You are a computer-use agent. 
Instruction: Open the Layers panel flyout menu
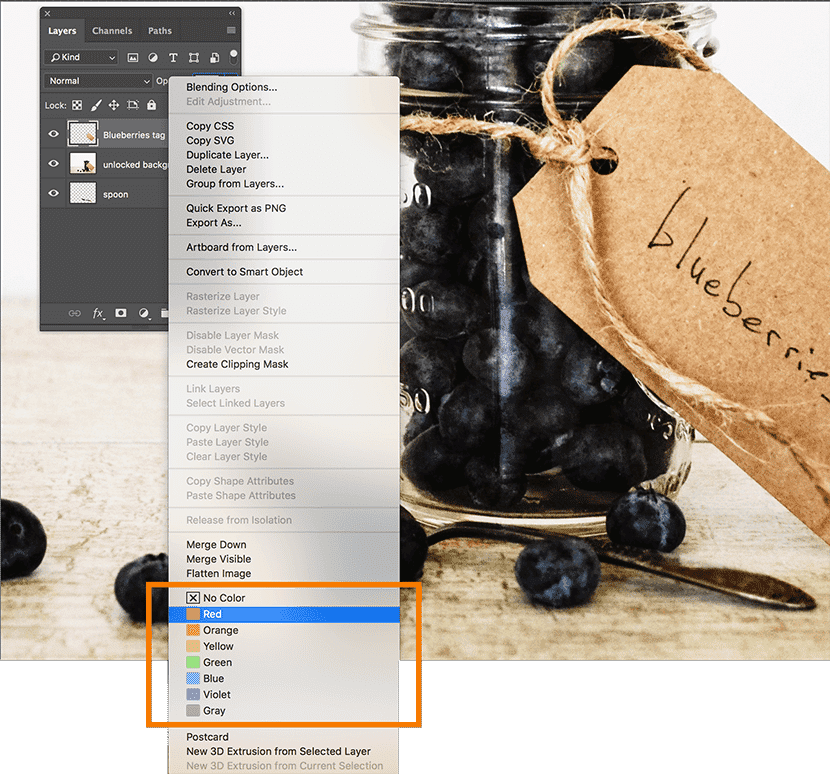232,31
